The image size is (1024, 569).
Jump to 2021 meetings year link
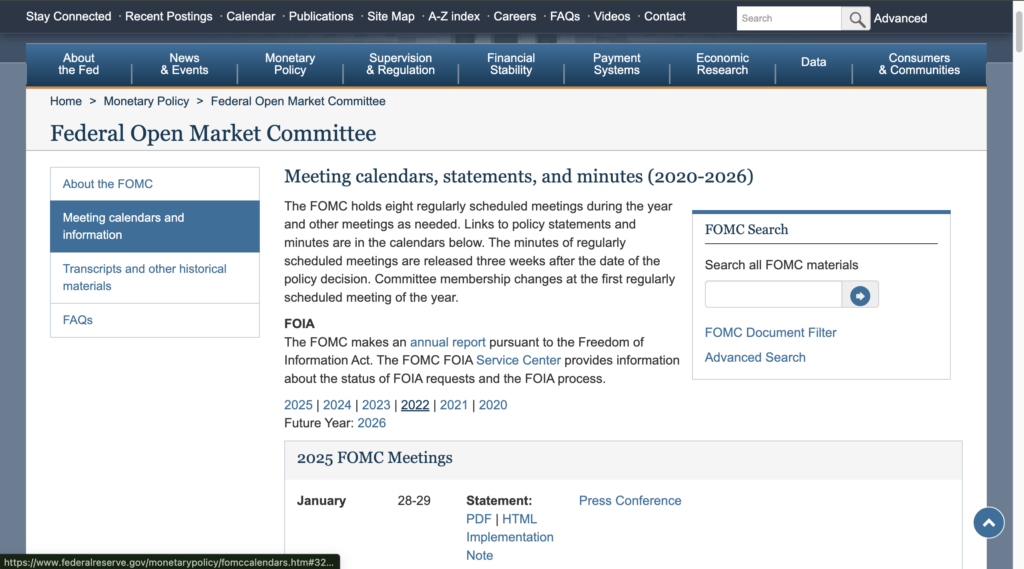pos(454,405)
